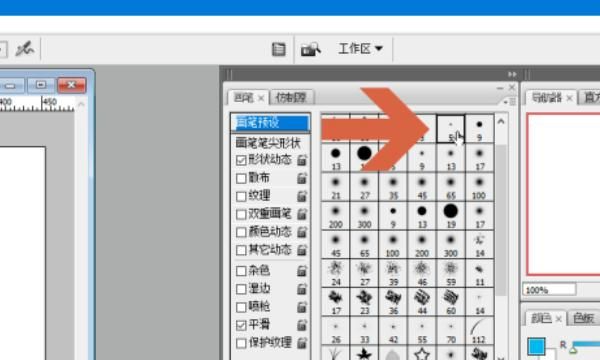Click lock icon beside 散布
Viewport: 600px width, 360px height.
[x=302, y=178]
